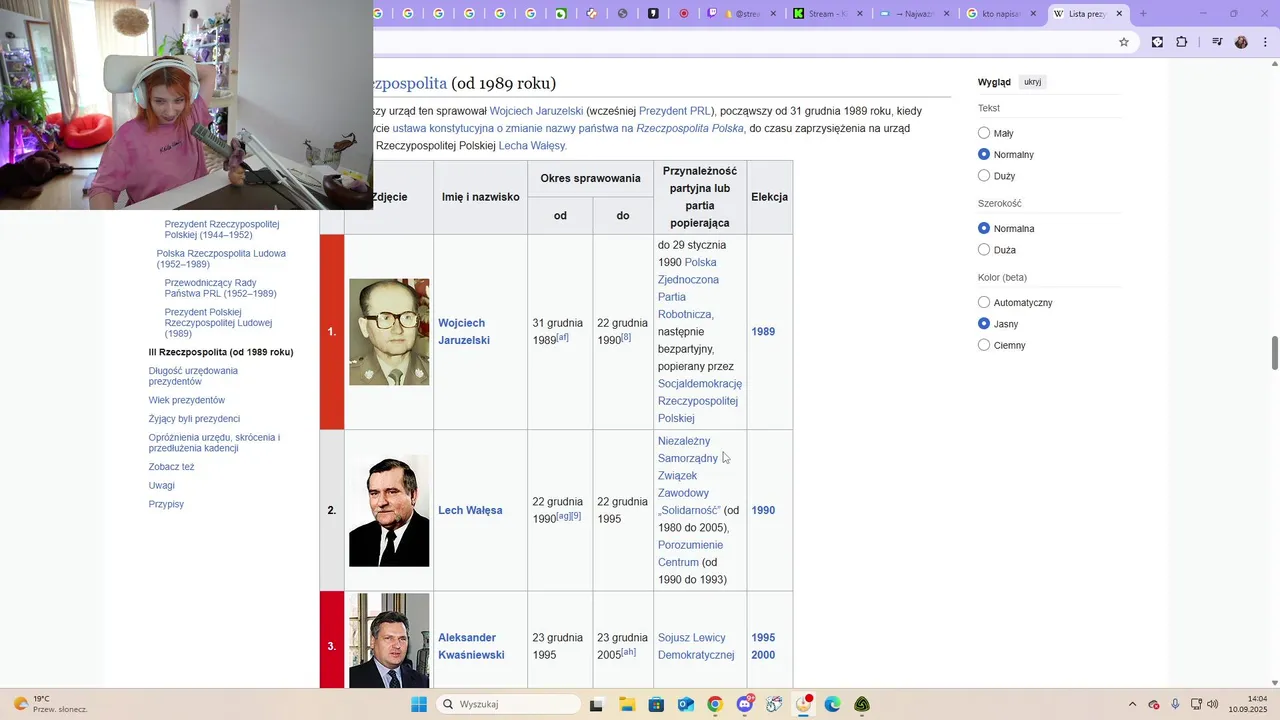Hide the Wygląd panel with ukryj
The height and width of the screenshot is (720, 1280).
click(x=1032, y=82)
